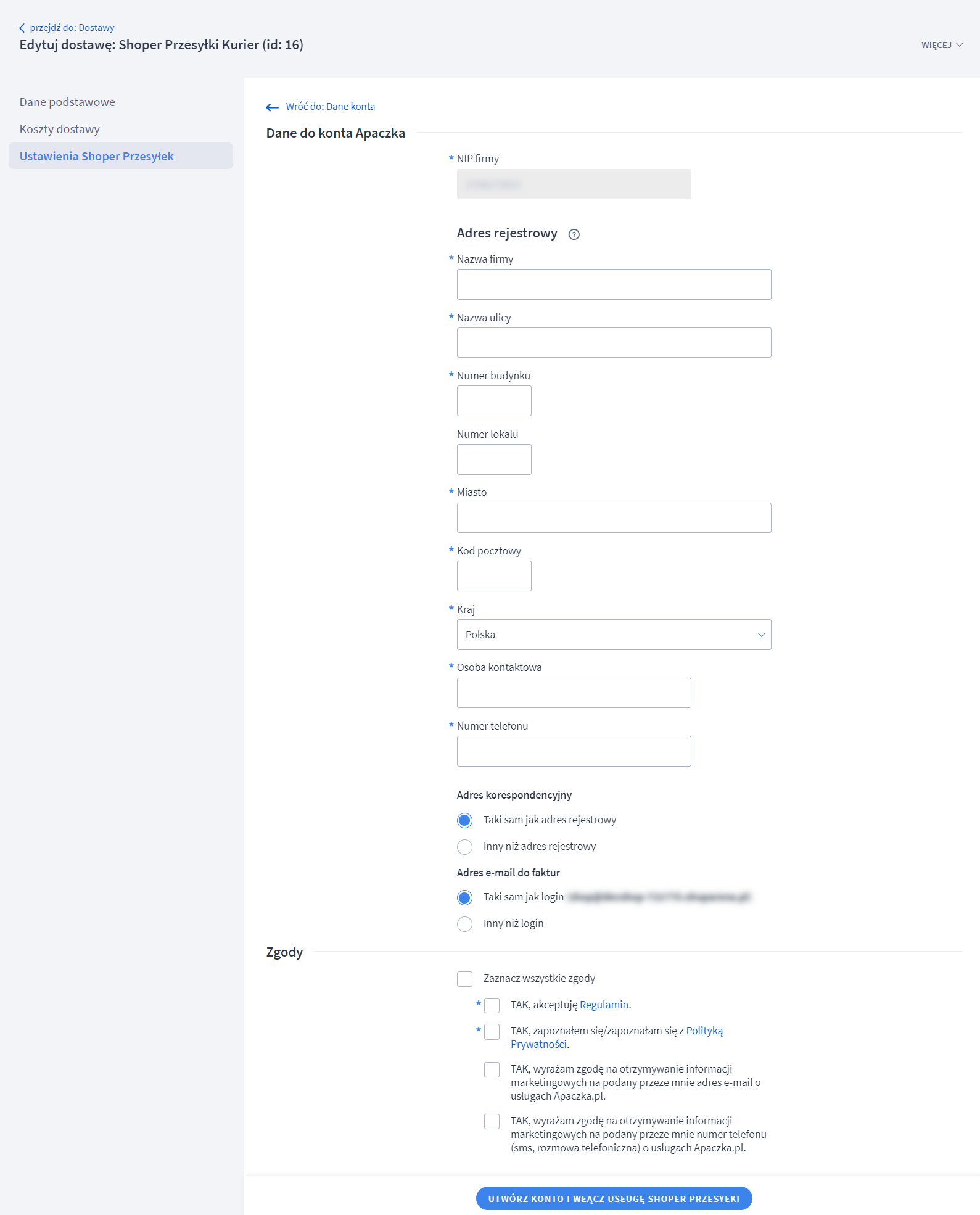This screenshot has height=1215, width=980.
Task: Open the Polityką Prywatności link
Action: coord(704,1031)
